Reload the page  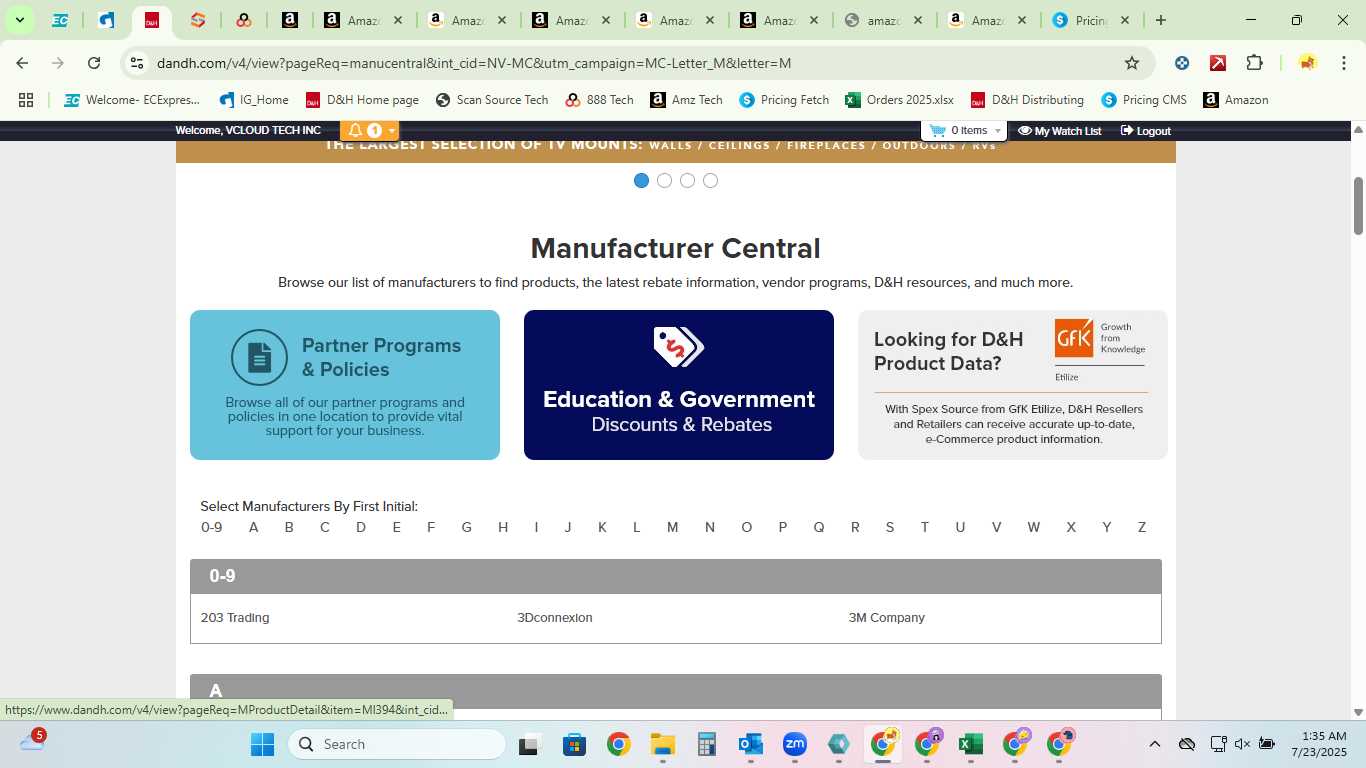click(x=94, y=63)
